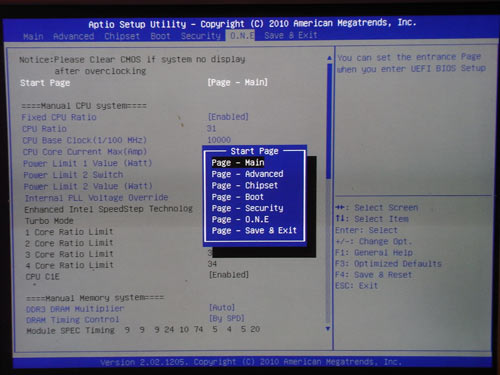This screenshot has width=500, height=375.
Task: Select DDR3 DRAM Multiplier setting
Action: [75, 309]
